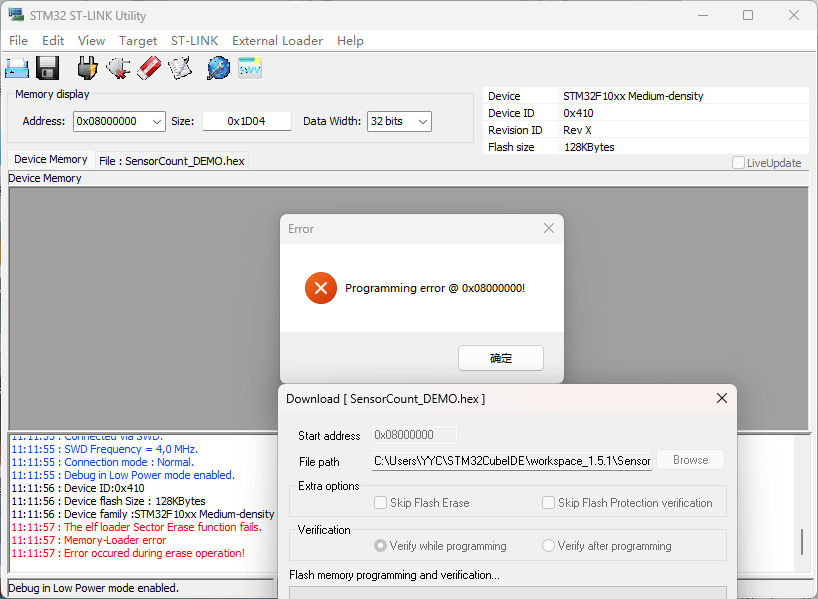Click status bar 'Debug in Low Power mode enabled.'

coord(93,588)
